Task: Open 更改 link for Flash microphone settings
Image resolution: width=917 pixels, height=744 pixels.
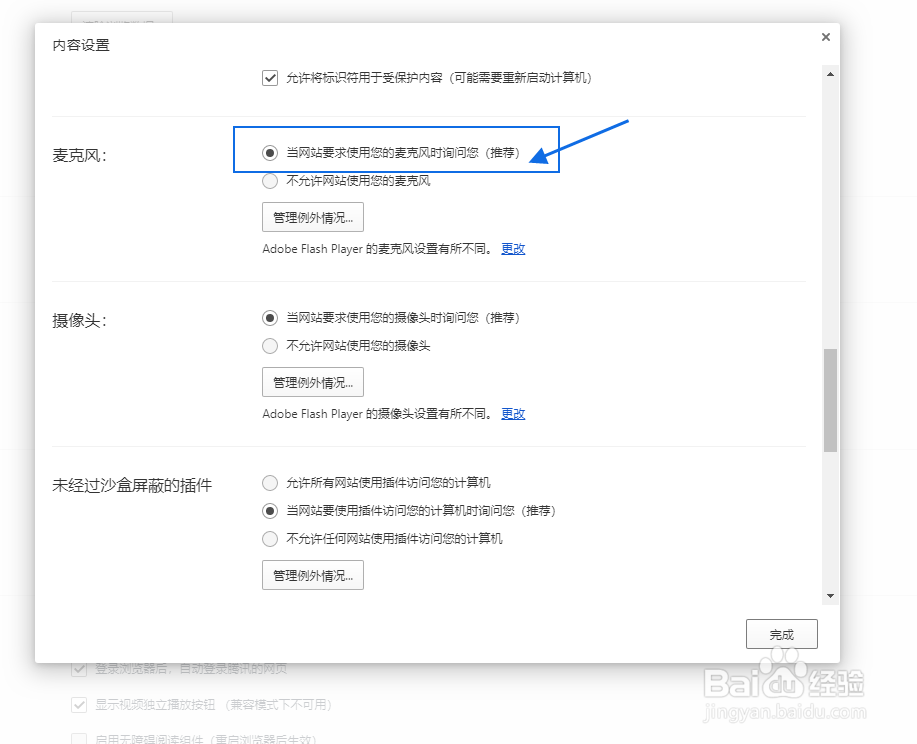Action: coord(513,249)
